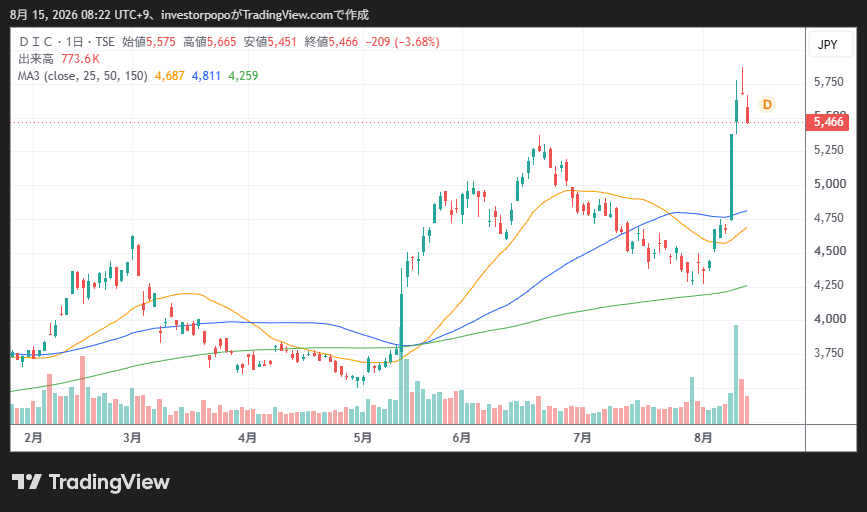Click the MA3 (close, 25, 50, 150) indicator legend
The height and width of the screenshot is (512, 867).
(82, 76)
